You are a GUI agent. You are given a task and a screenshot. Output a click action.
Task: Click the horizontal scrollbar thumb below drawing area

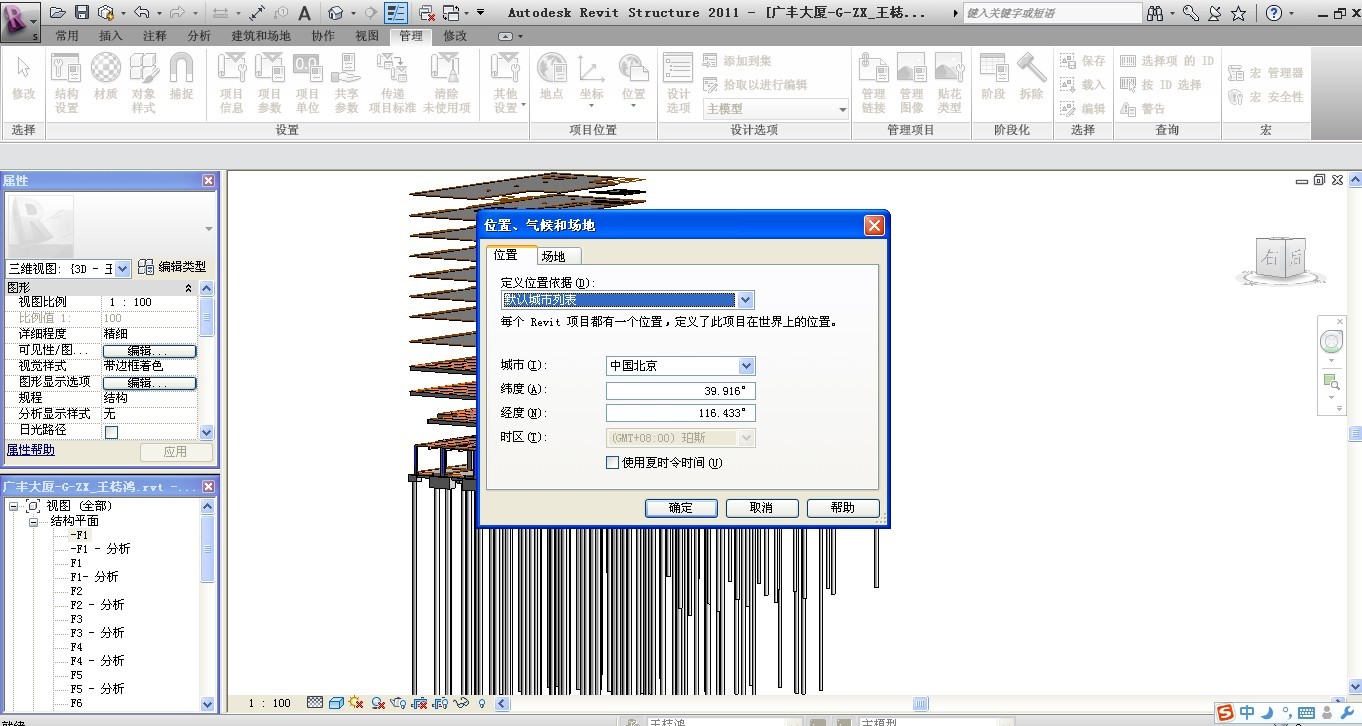[921, 704]
